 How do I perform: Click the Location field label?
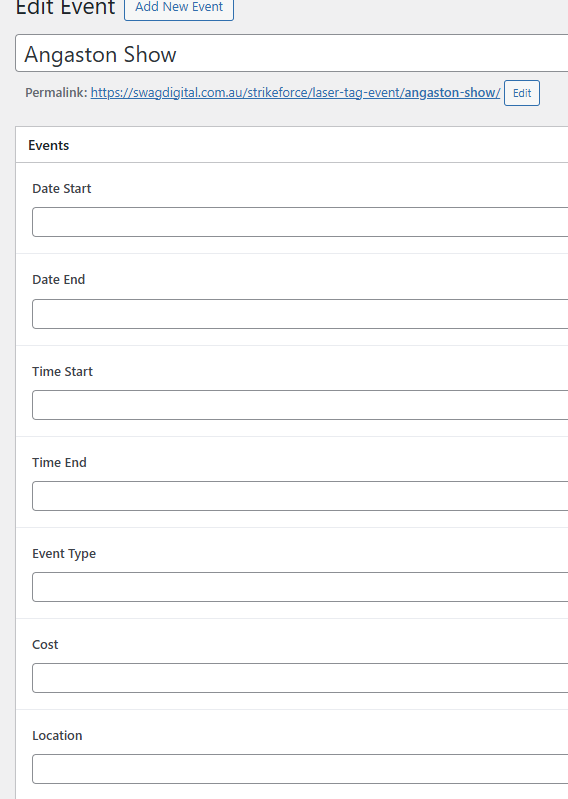click(x=57, y=736)
